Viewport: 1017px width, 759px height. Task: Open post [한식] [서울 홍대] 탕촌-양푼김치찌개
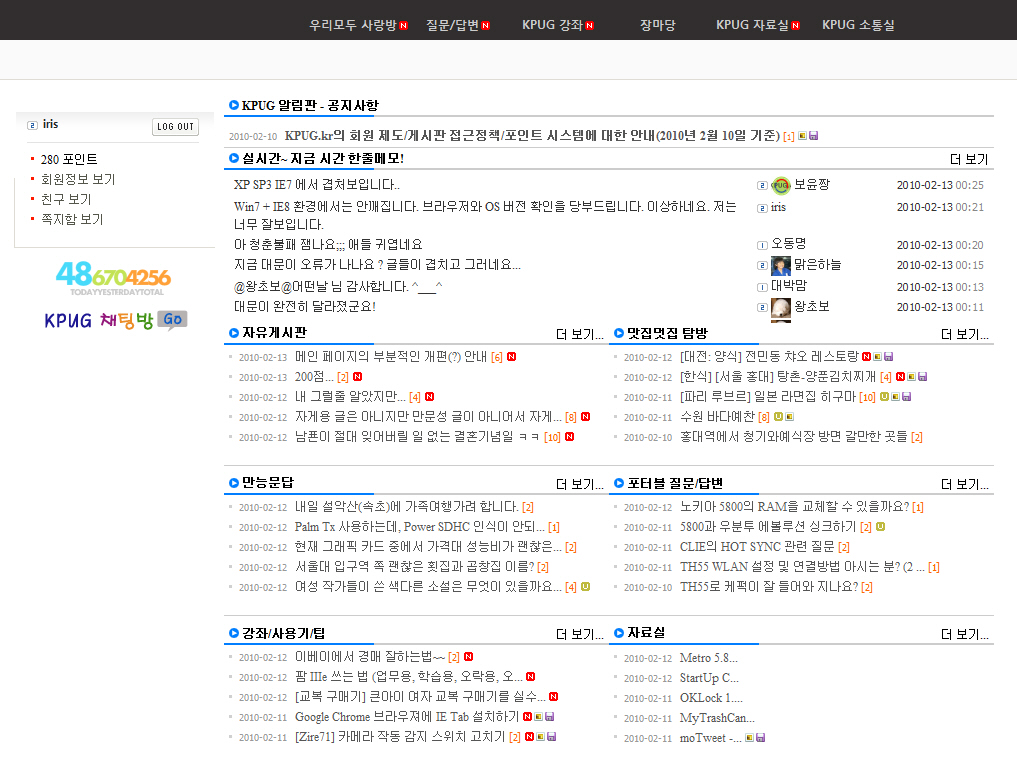[778, 377]
